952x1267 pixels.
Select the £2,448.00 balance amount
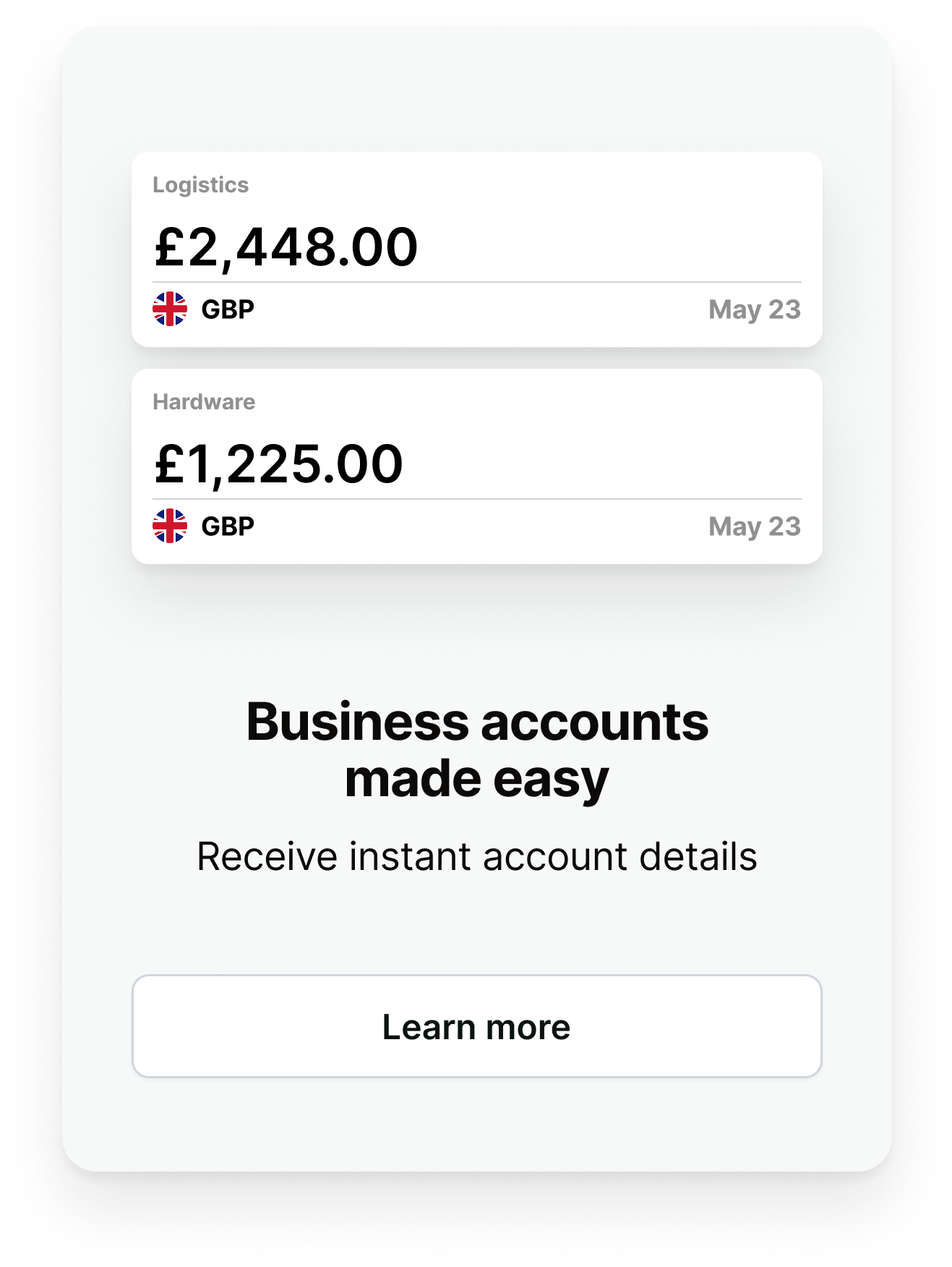(x=286, y=247)
